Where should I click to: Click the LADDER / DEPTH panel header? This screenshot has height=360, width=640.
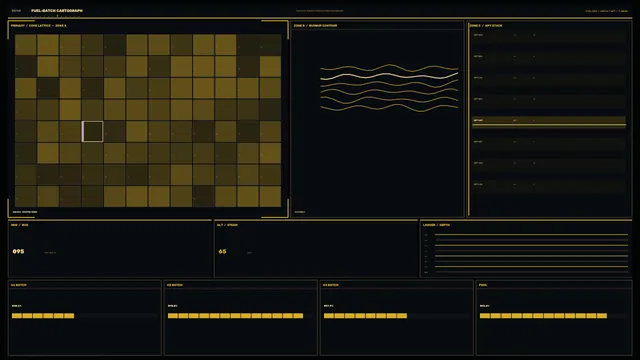[x=436, y=225]
